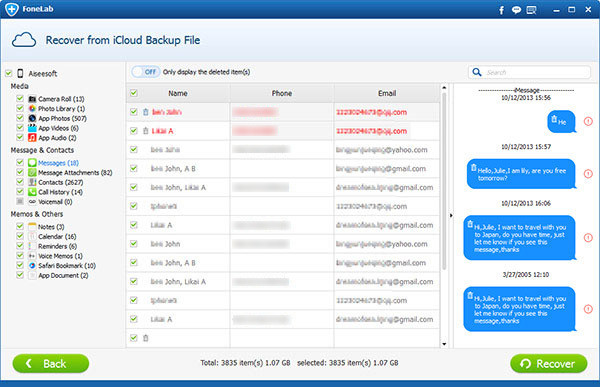Click the green Recover button

[x=549, y=363]
